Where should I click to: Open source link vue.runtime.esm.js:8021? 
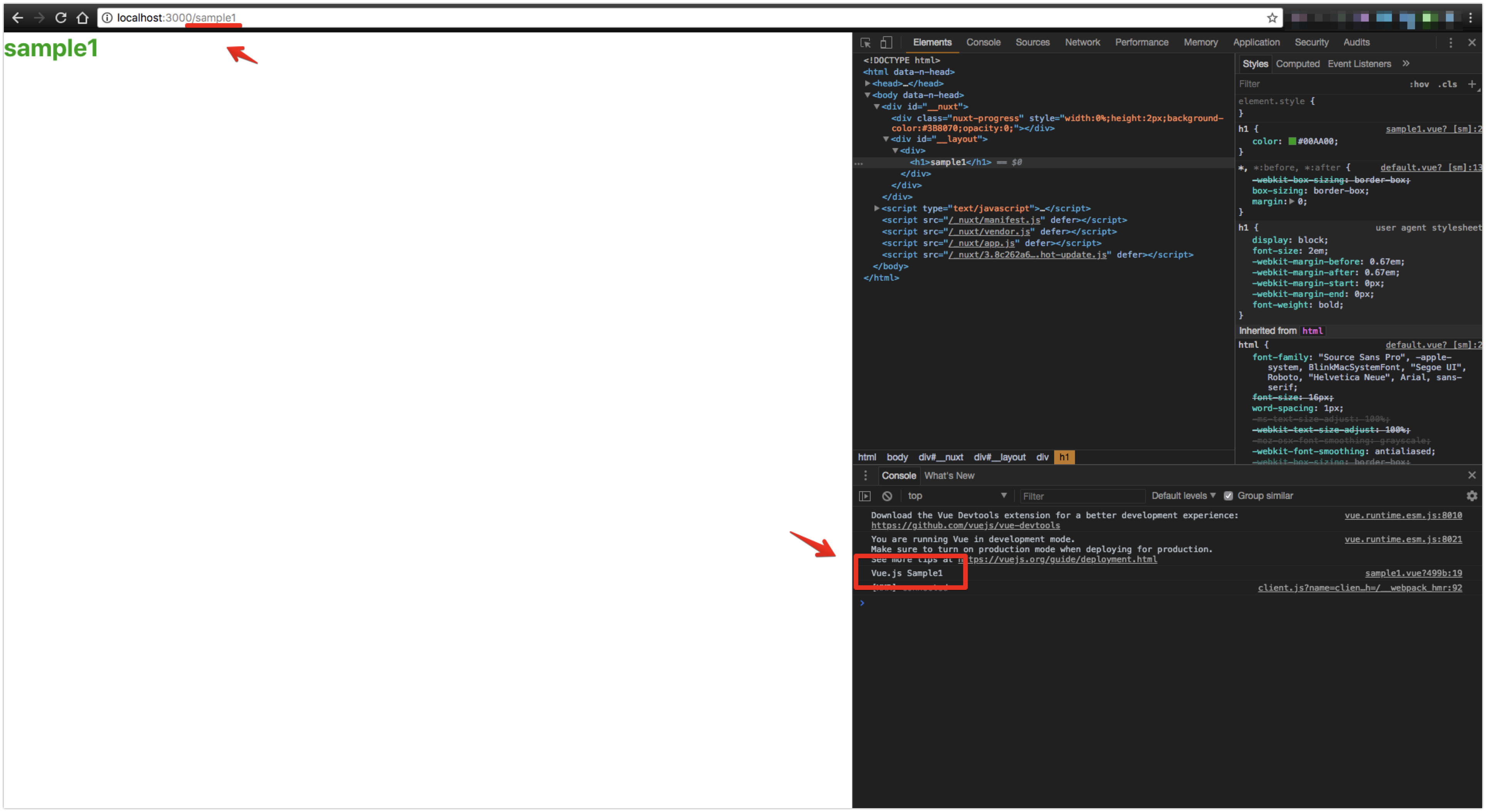coord(1403,539)
